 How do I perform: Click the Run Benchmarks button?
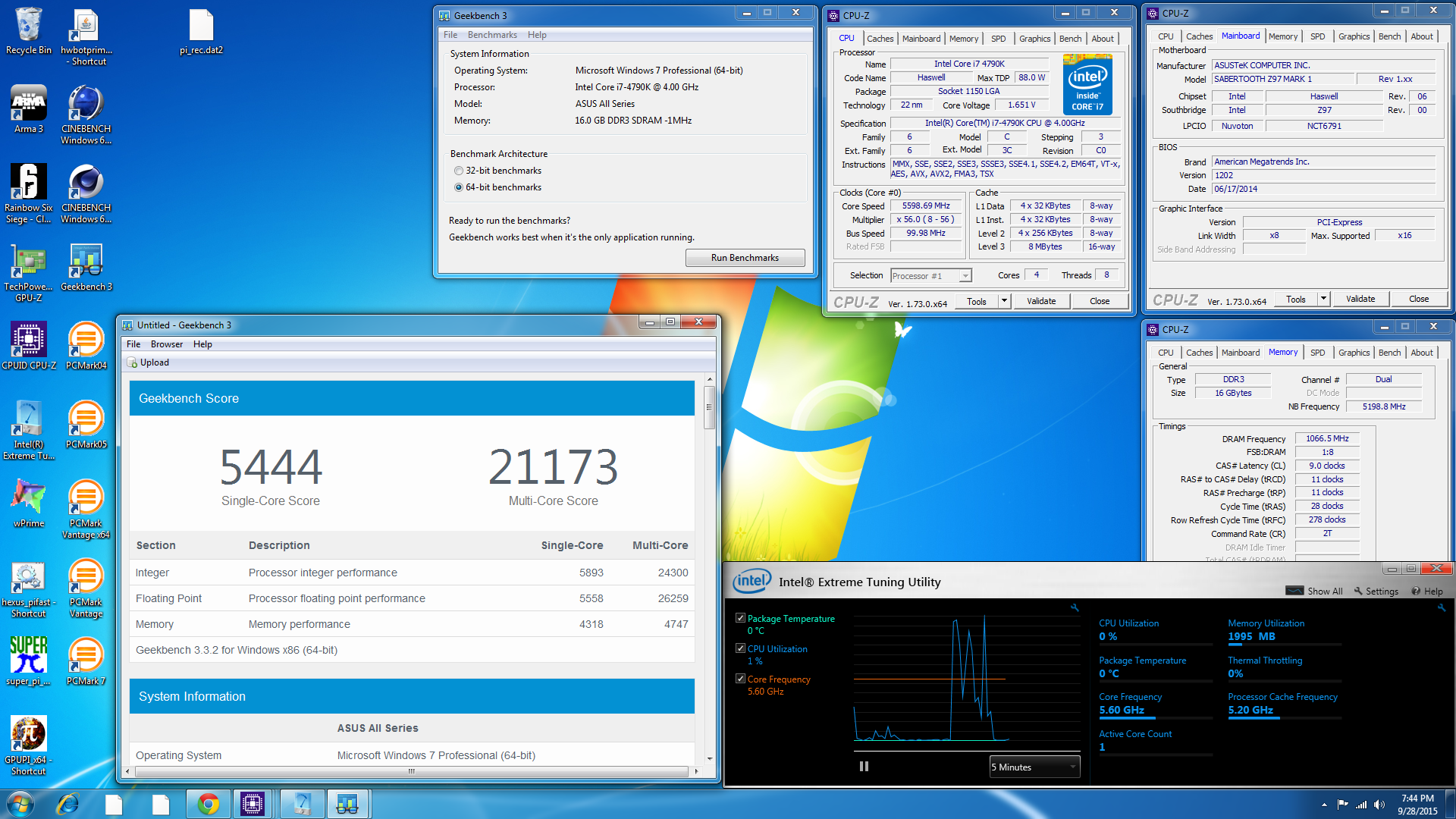(x=745, y=258)
